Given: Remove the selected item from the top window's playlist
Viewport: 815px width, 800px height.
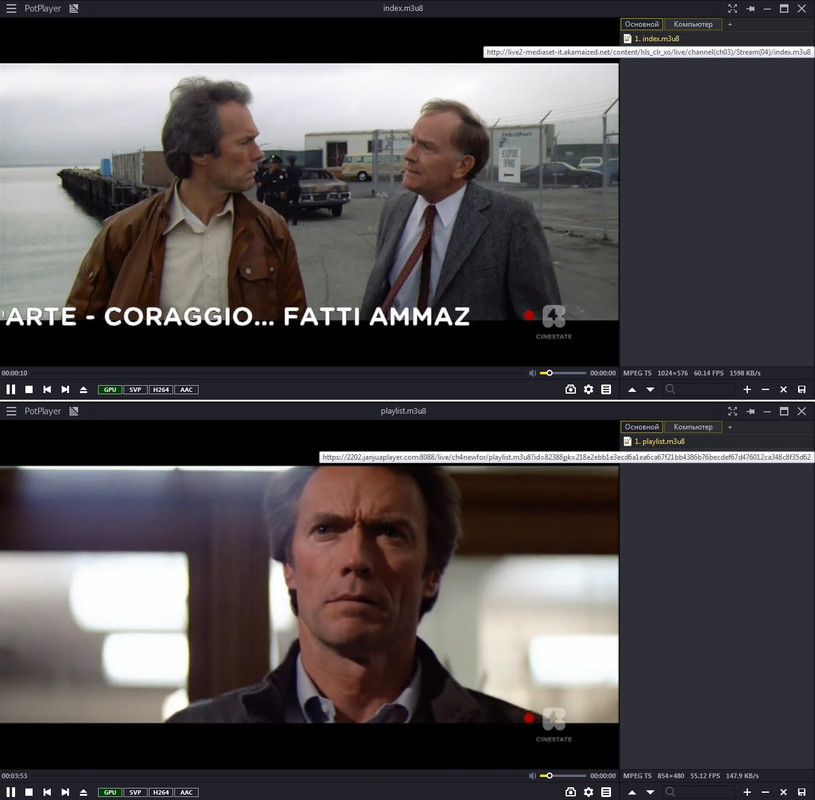Looking at the screenshot, I should [x=765, y=389].
